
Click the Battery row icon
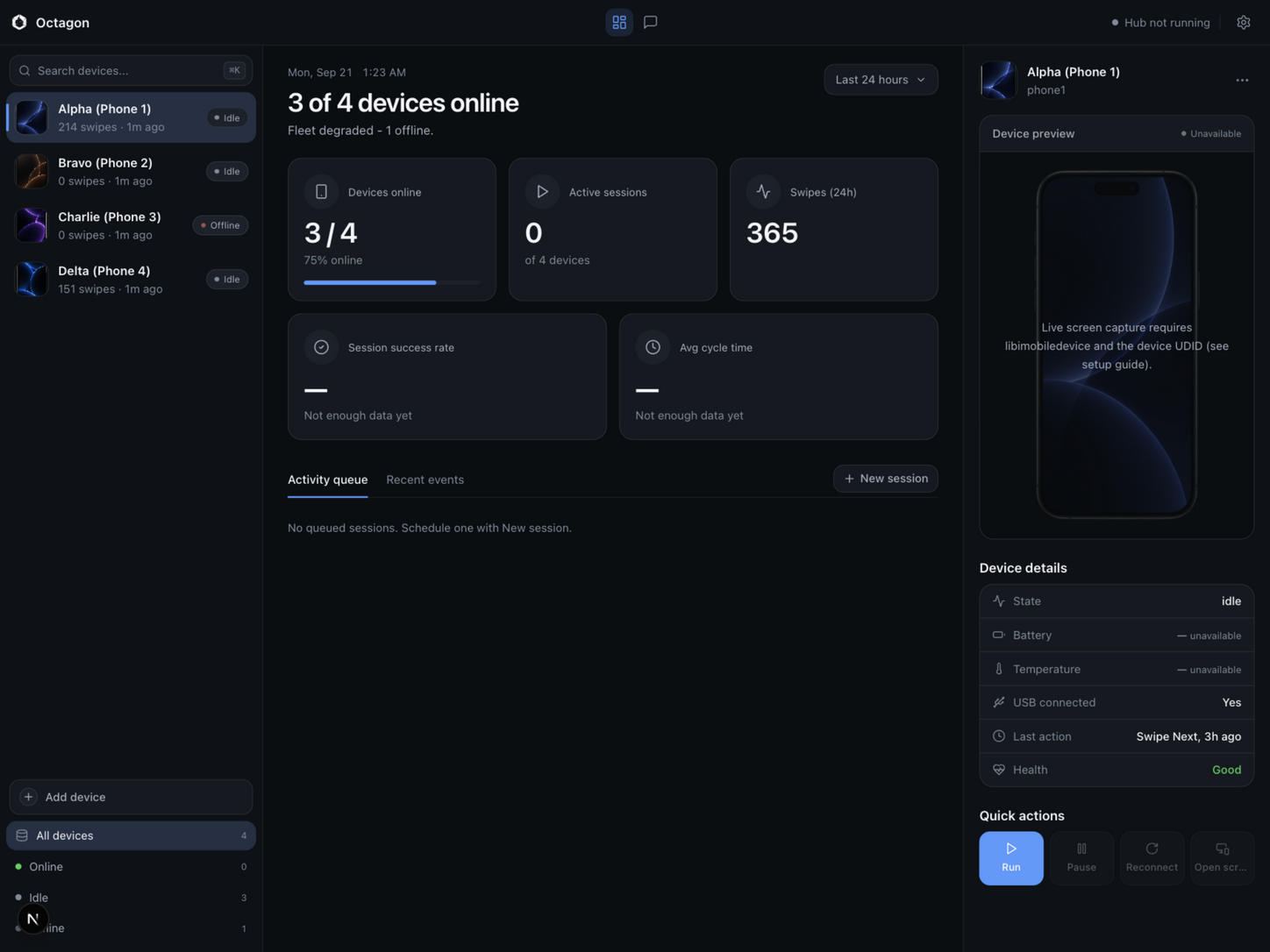998,635
